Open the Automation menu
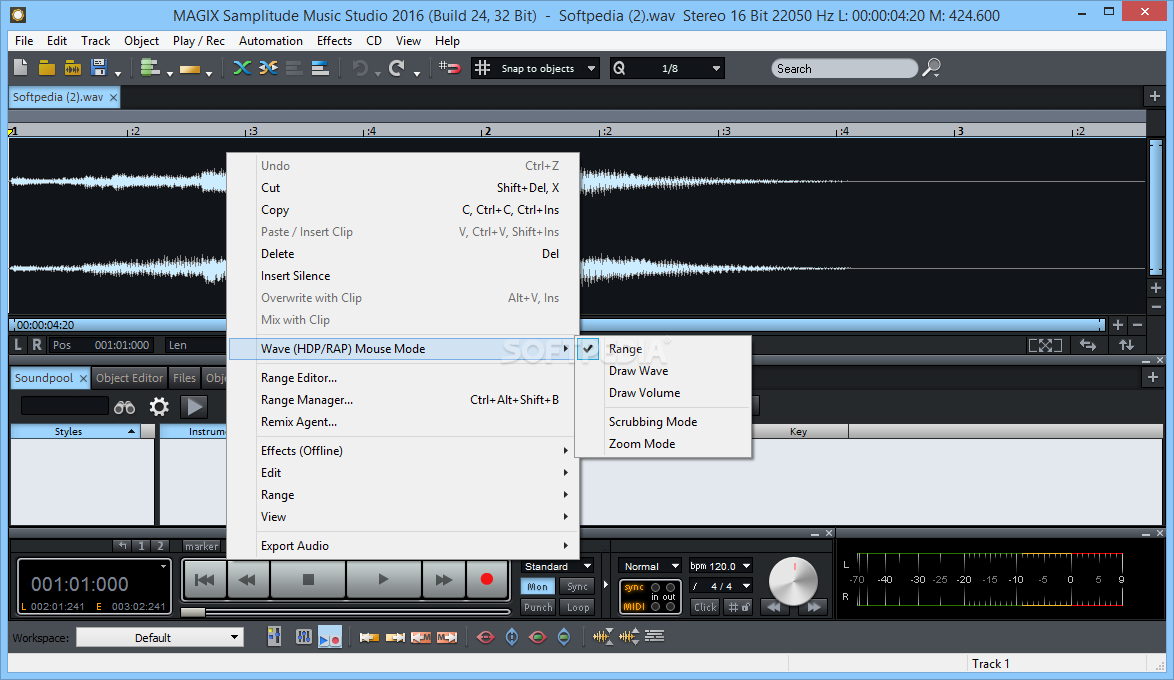Viewport: 1174px width, 680px height. [x=270, y=40]
